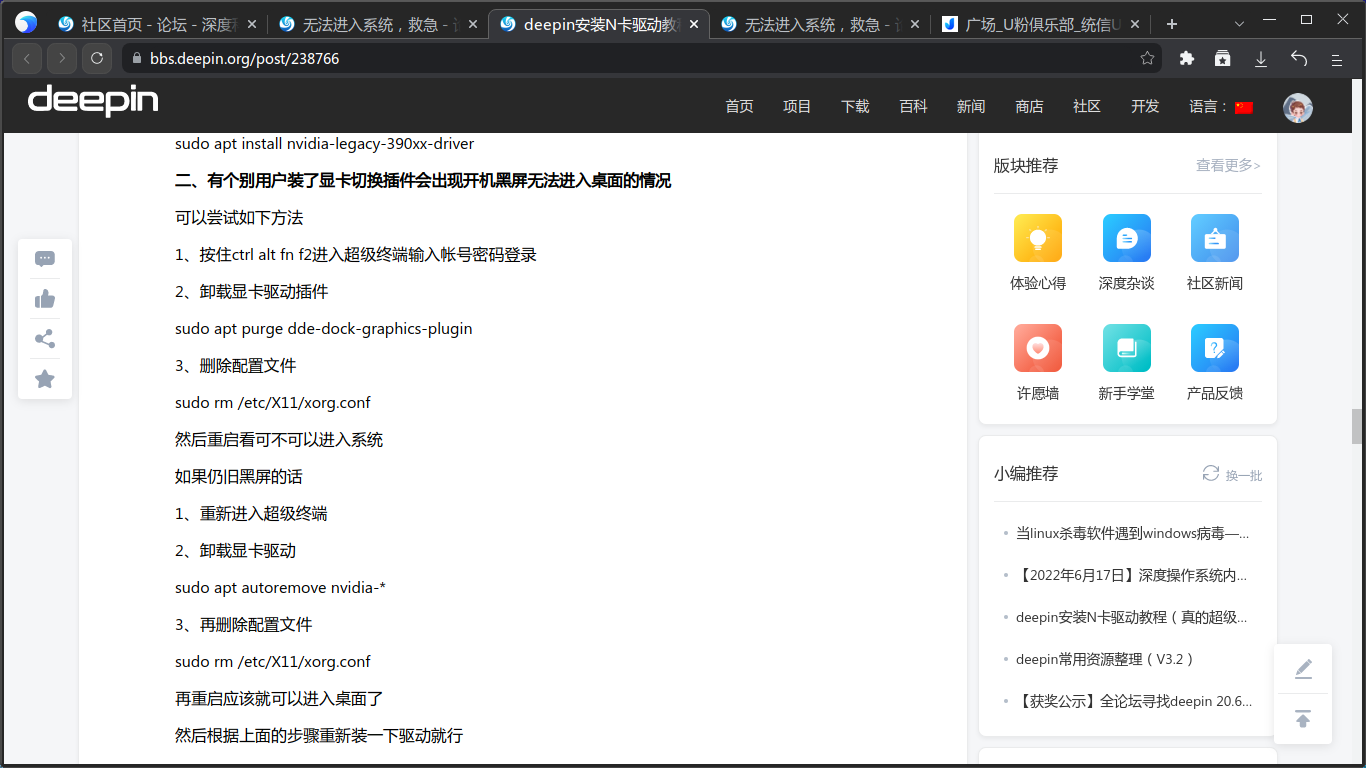The width and height of the screenshot is (1366, 768).
Task: Open the 【获奖公示】全论坛寻找deepin 20.6 link
Action: [1134, 701]
